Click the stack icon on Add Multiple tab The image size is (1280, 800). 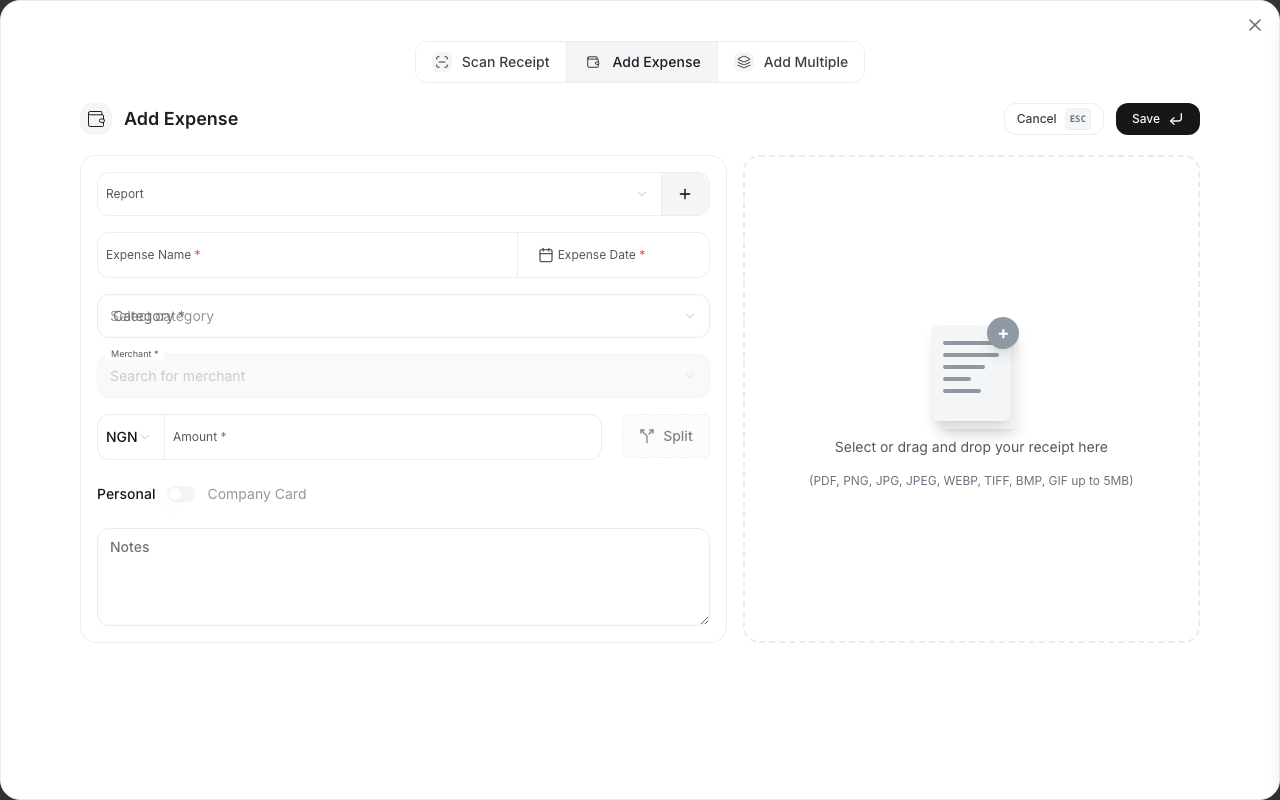point(744,62)
